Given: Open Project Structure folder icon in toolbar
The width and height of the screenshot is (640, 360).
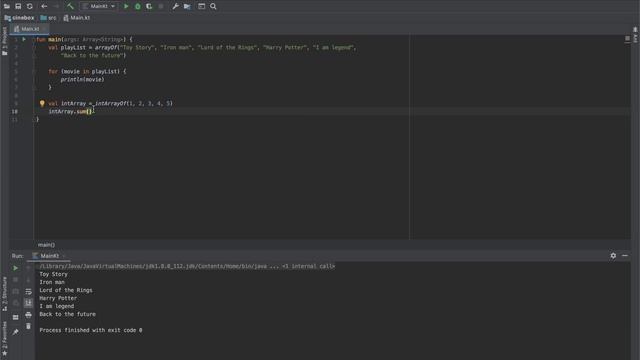Looking at the screenshot, I should 187,6.
